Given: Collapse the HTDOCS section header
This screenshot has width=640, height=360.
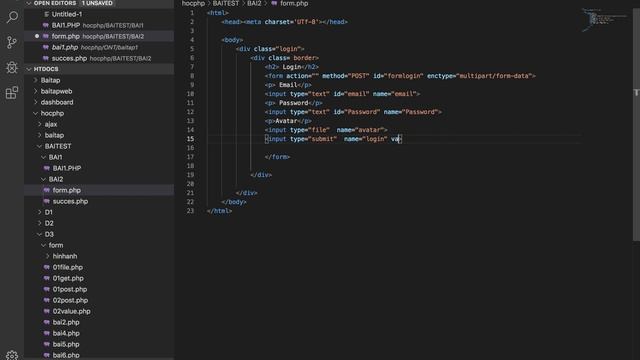Looking at the screenshot, I should coord(29,69).
